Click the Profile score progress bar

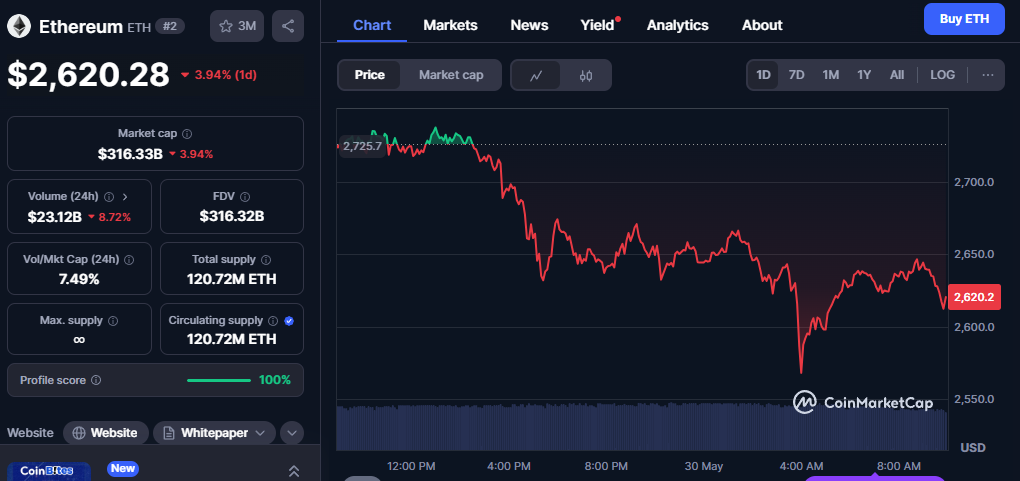(219, 380)
